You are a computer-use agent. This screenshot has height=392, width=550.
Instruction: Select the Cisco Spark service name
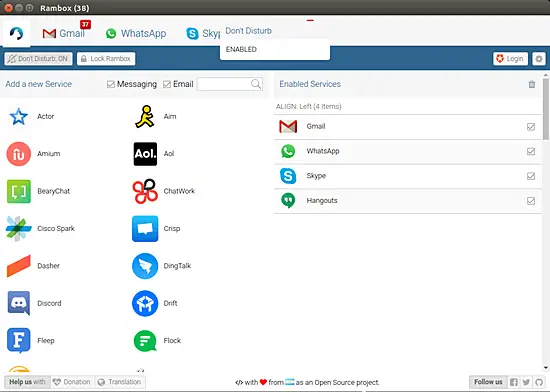(x=56, y=229)
